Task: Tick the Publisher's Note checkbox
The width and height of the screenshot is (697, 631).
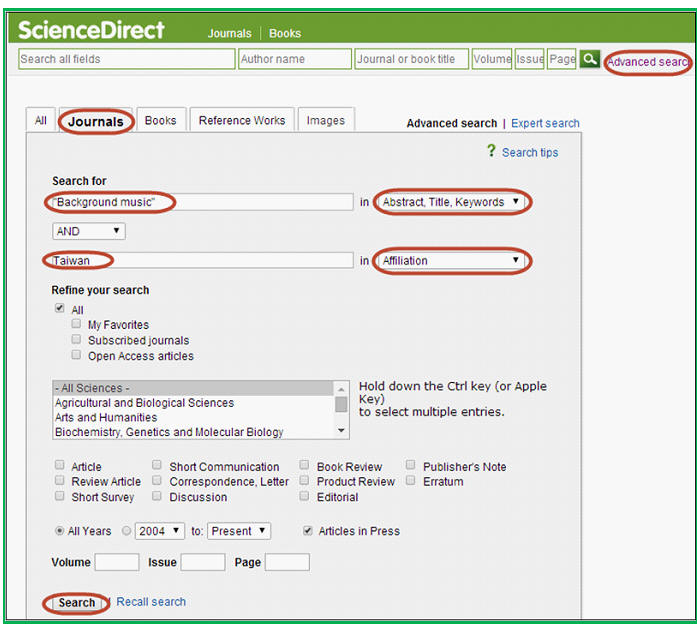Action: click(x=411, y=465)
